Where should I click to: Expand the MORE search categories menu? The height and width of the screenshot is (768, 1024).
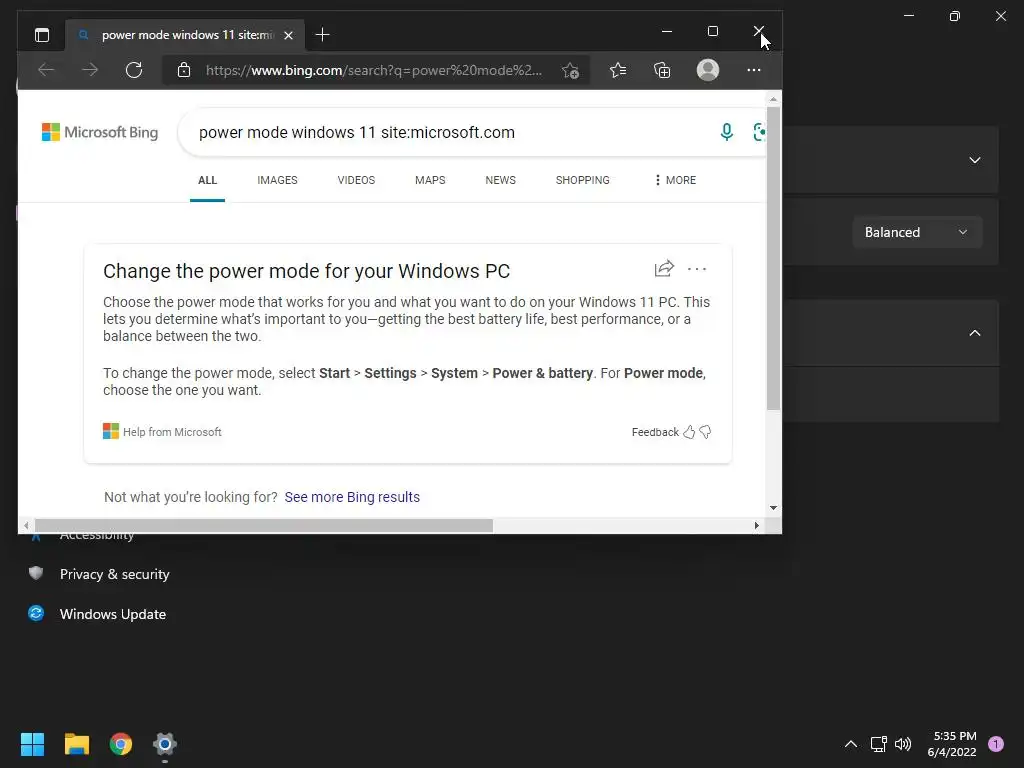click(675, 180)
